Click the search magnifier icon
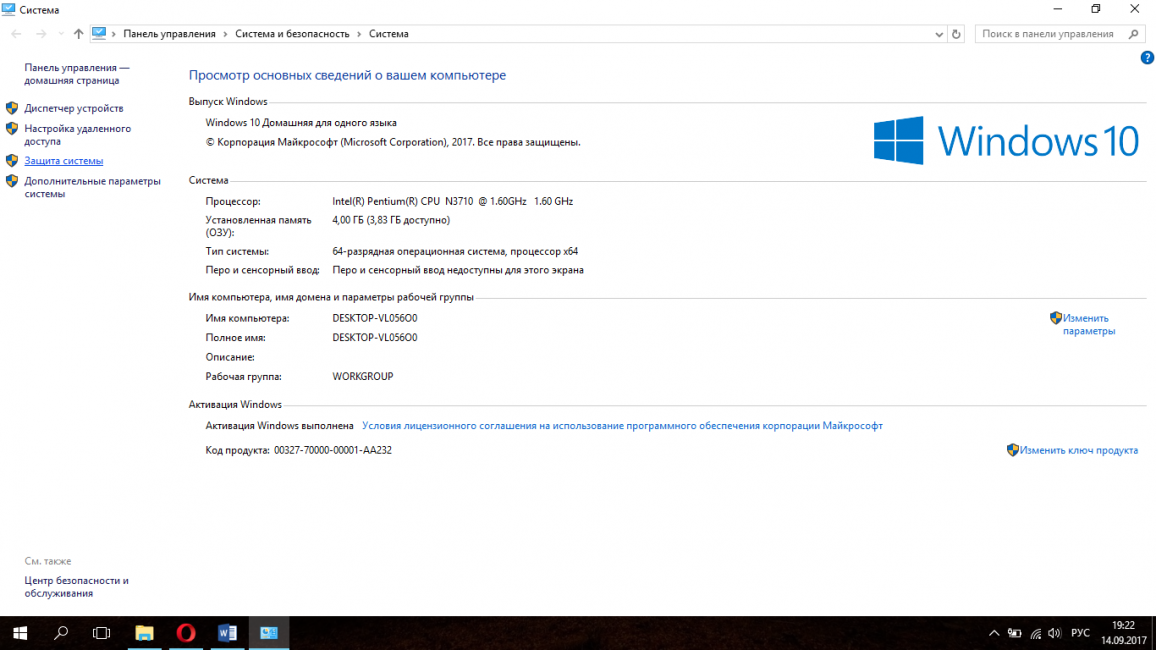The image size is (1156, 650). (1134, 34)
